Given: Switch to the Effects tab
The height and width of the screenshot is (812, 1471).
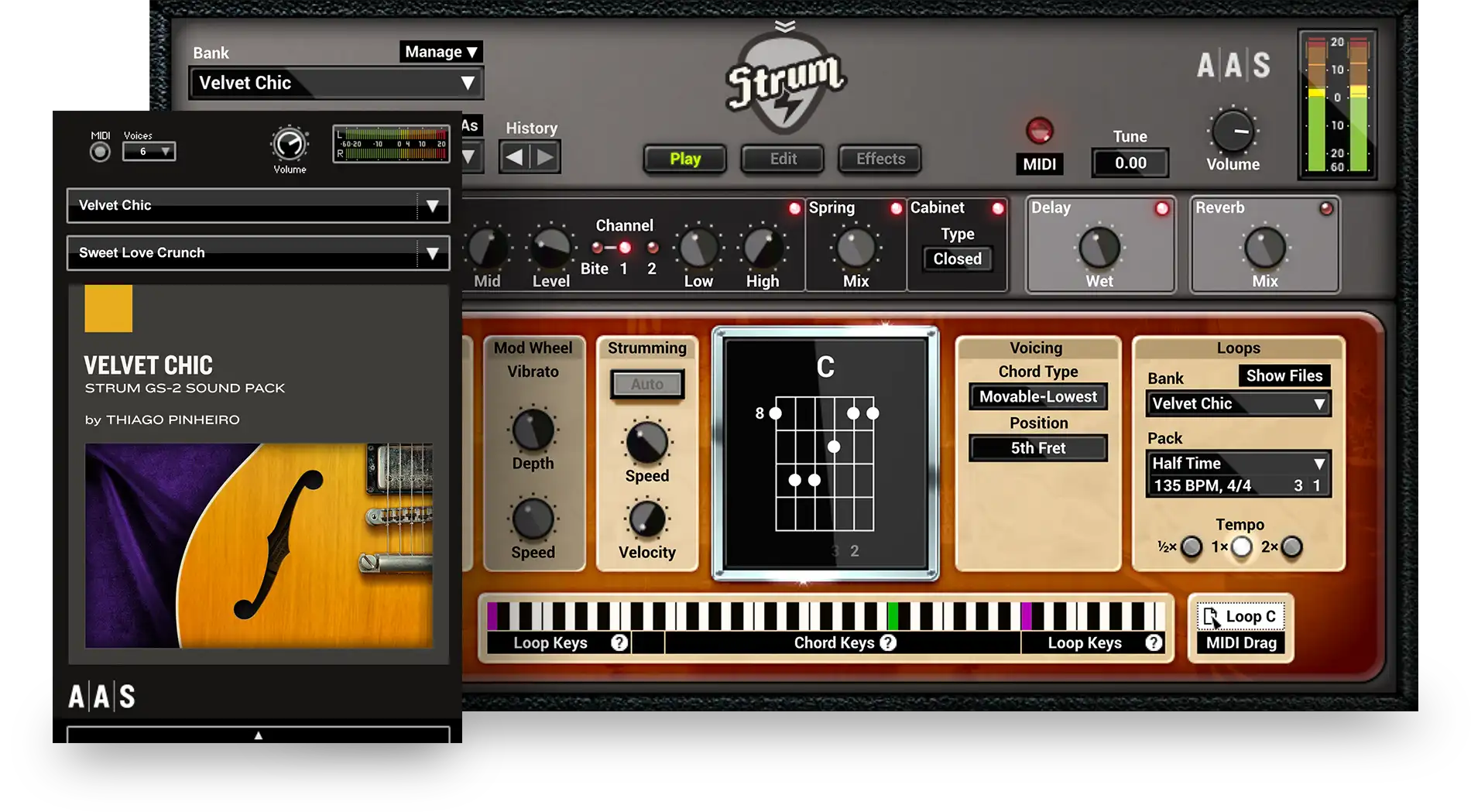Looking at the screenshot, I should [x=880, y=159].
